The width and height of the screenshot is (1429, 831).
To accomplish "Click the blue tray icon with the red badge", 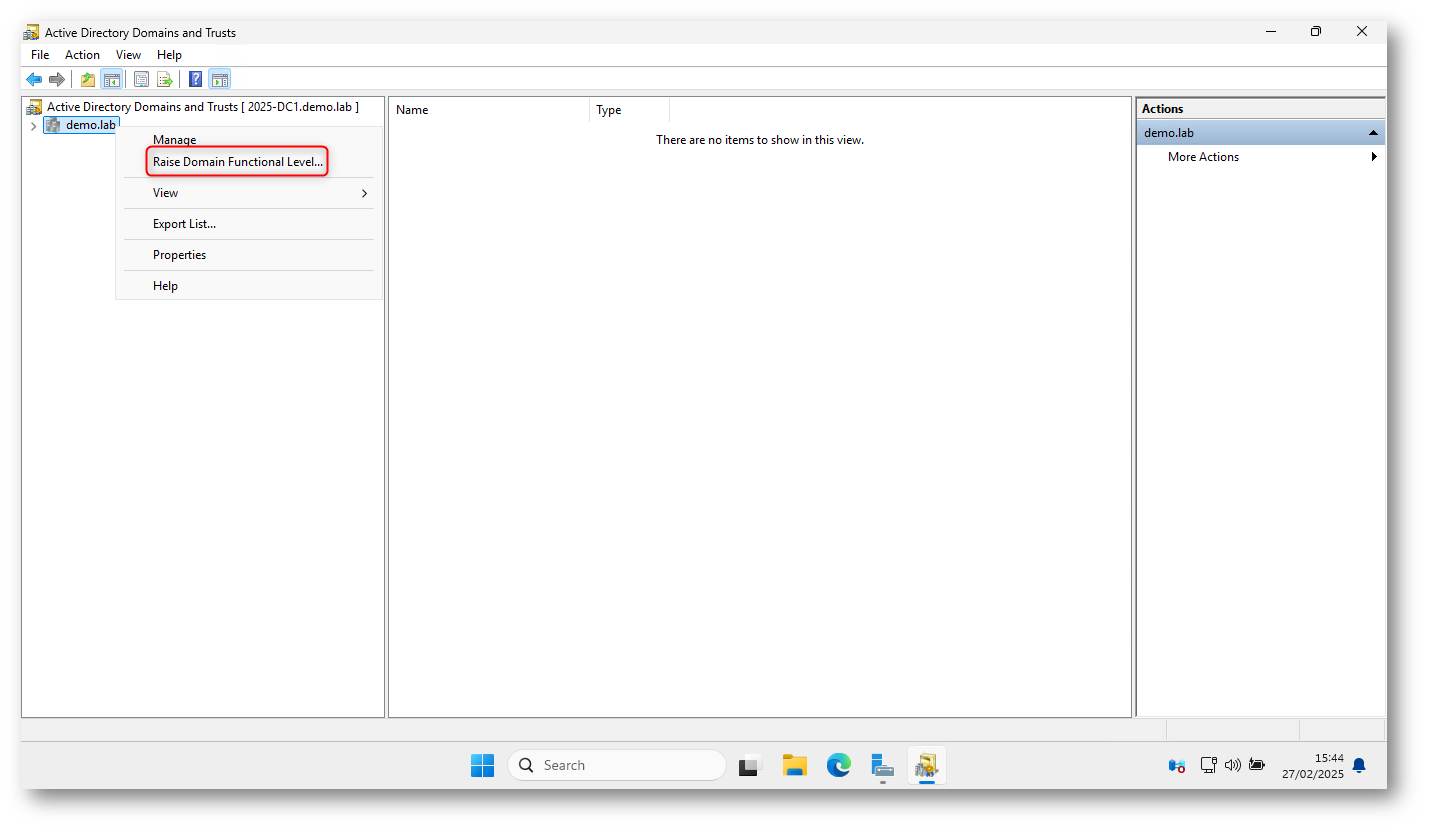I will pyautogui.click(x=1177, y=765).
